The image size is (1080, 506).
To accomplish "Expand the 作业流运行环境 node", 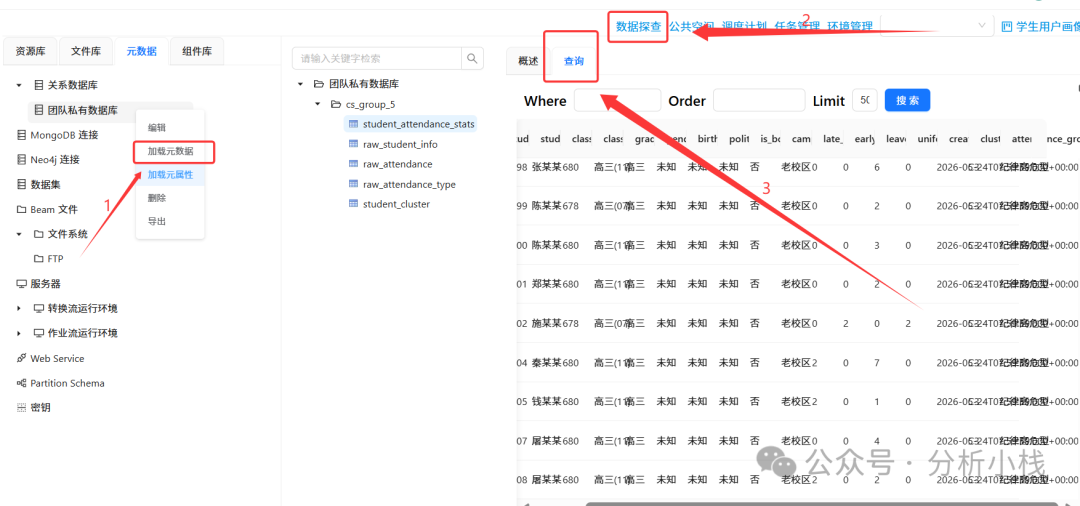I will (19, 333).
